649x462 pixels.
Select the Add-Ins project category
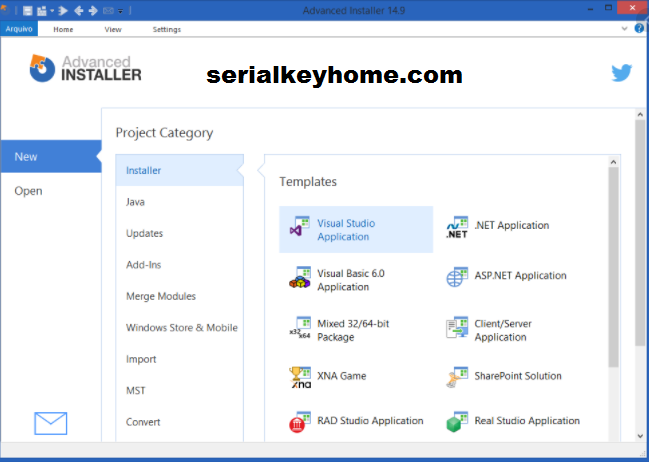180,265
